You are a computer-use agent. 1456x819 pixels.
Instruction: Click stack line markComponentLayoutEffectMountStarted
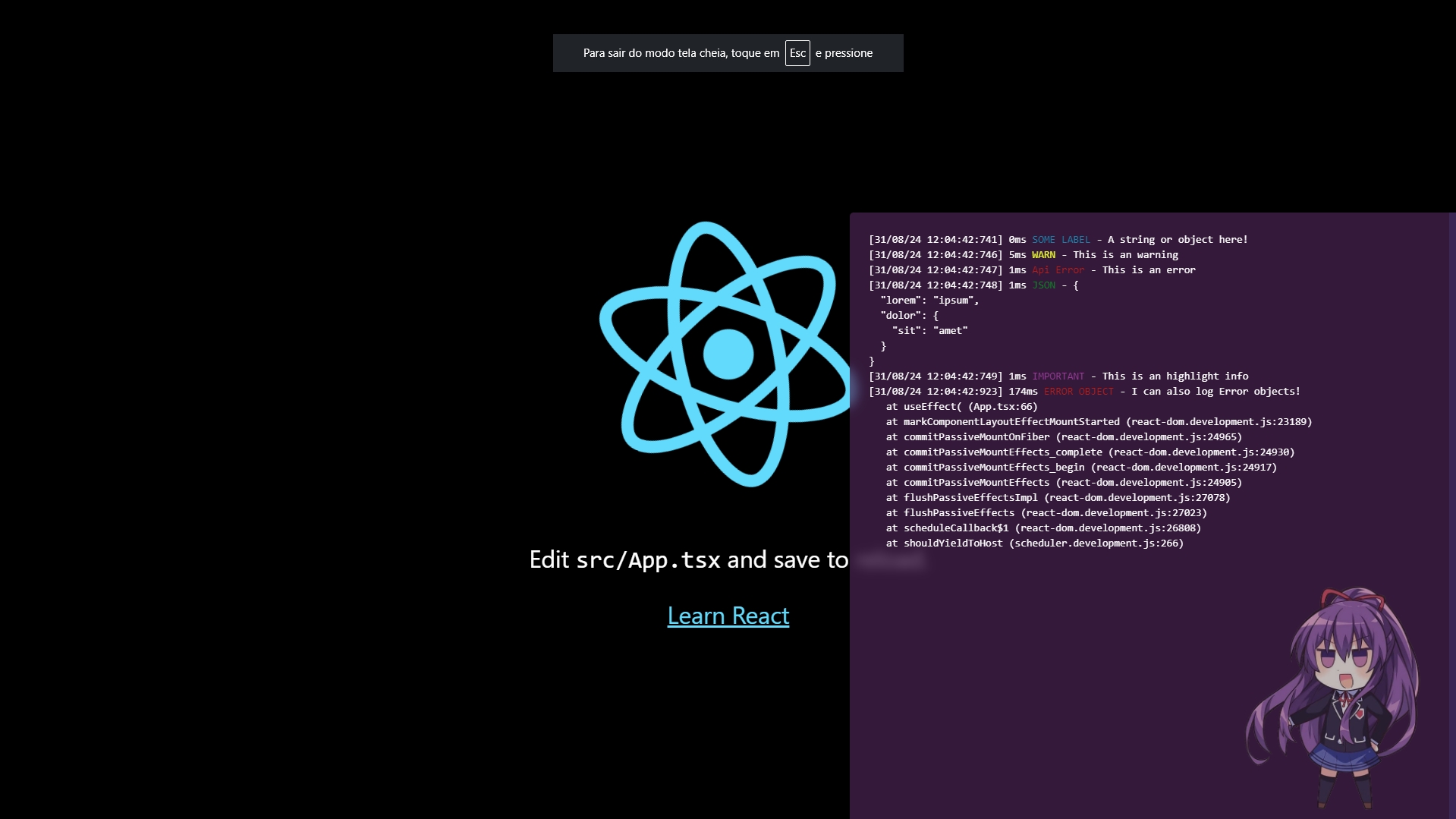[1099, 422]
